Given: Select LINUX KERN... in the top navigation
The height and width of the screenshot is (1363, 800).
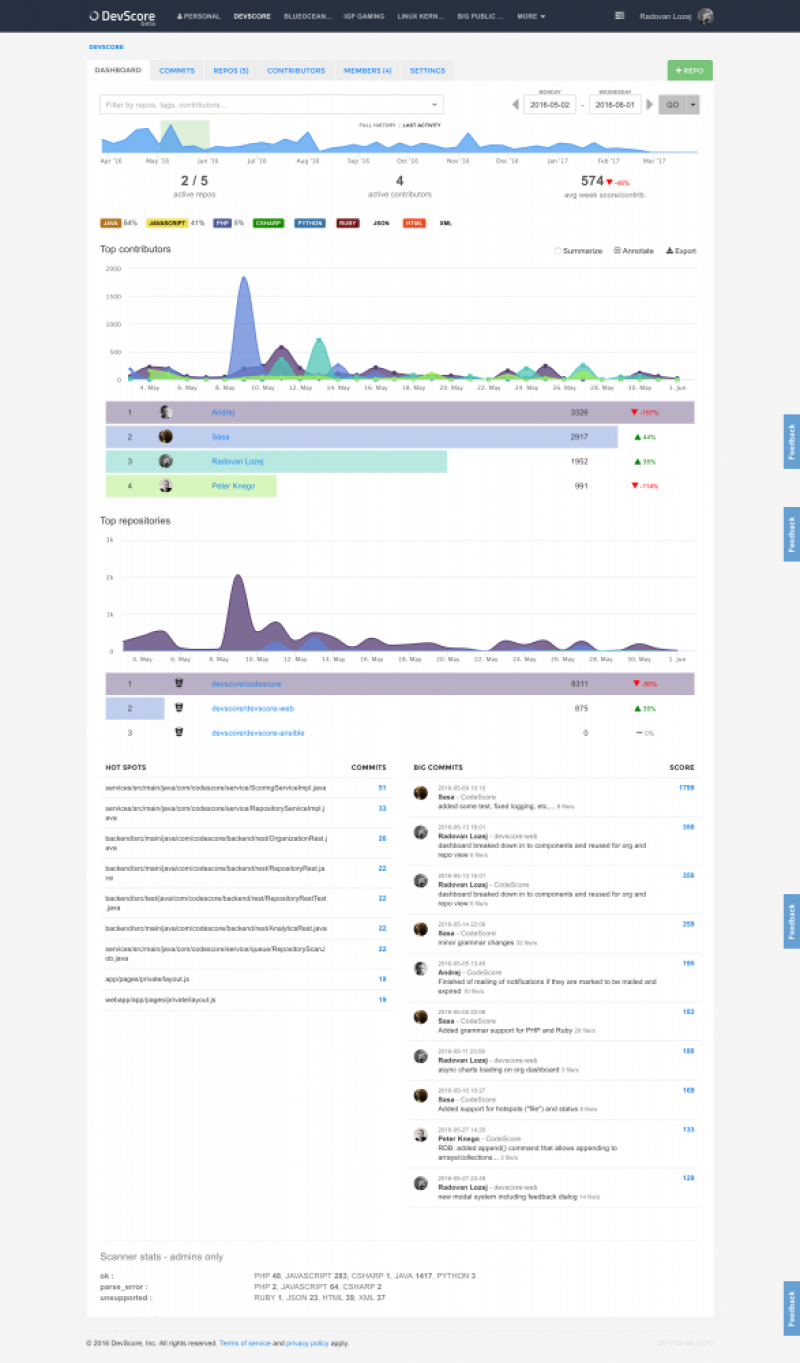Looking at the screenshot, I should (421, 16).
